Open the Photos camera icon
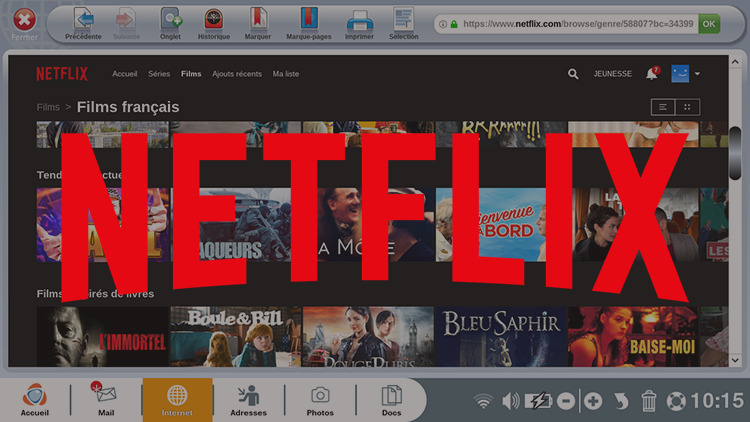The image size is (750, 422). pos(320,400)
